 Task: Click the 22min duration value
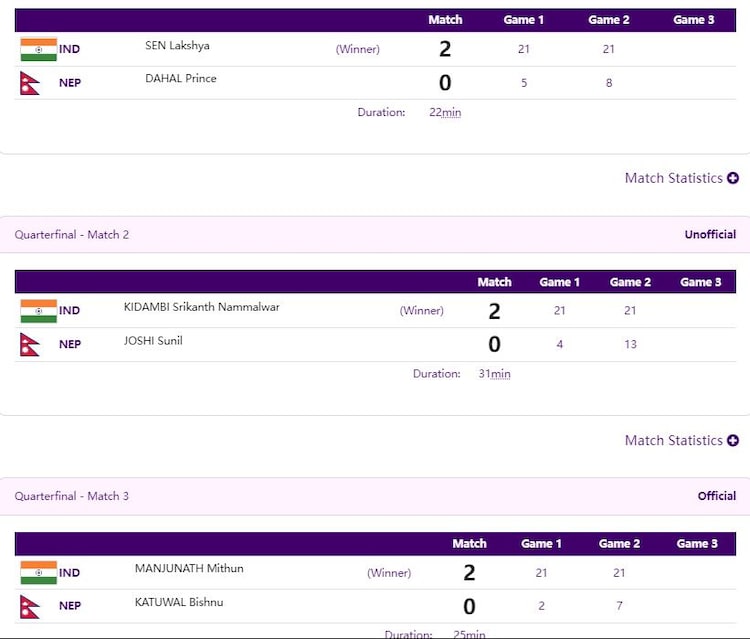[445, 113]
